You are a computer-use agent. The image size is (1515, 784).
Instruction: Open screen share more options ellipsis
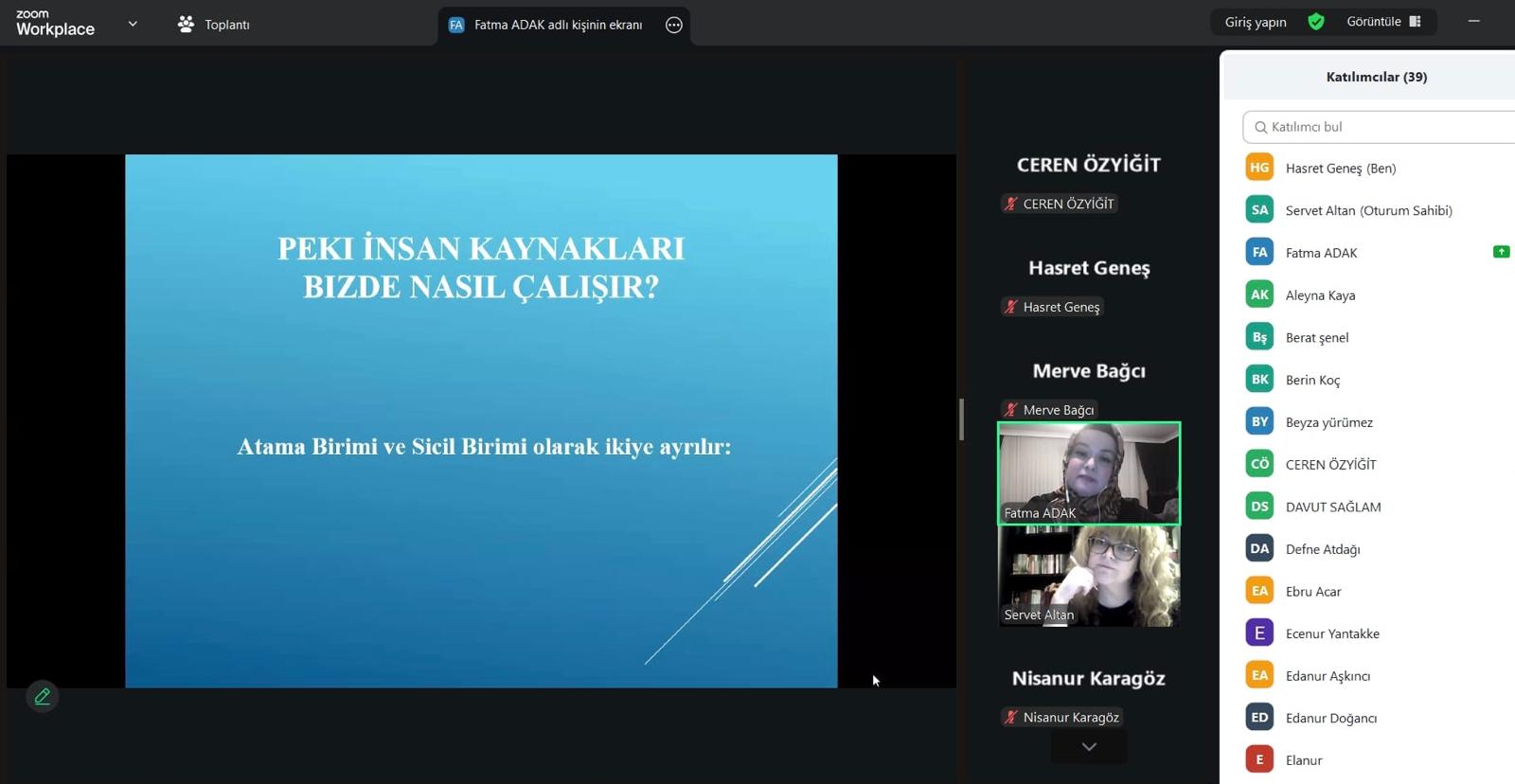pyautogui.click(x=673, y=26)
